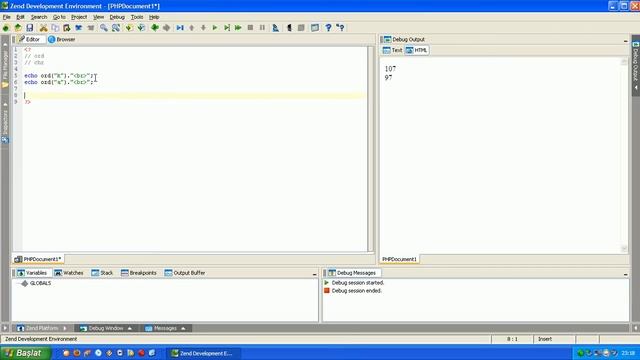This screenshot has height=360, width=640.
Task: Click the blue Help question mark icon
Action: 328,28
